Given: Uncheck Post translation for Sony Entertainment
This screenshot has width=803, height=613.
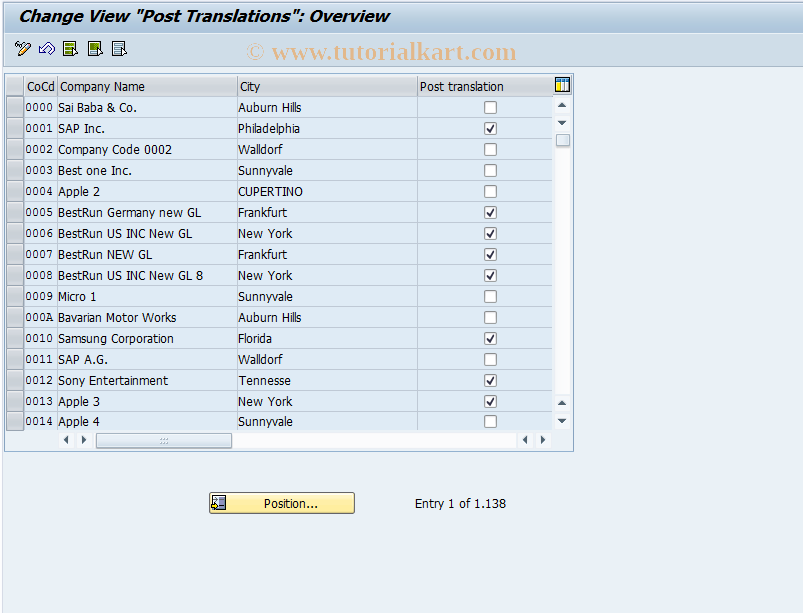Looking at the screenshot, I should 490,381.
